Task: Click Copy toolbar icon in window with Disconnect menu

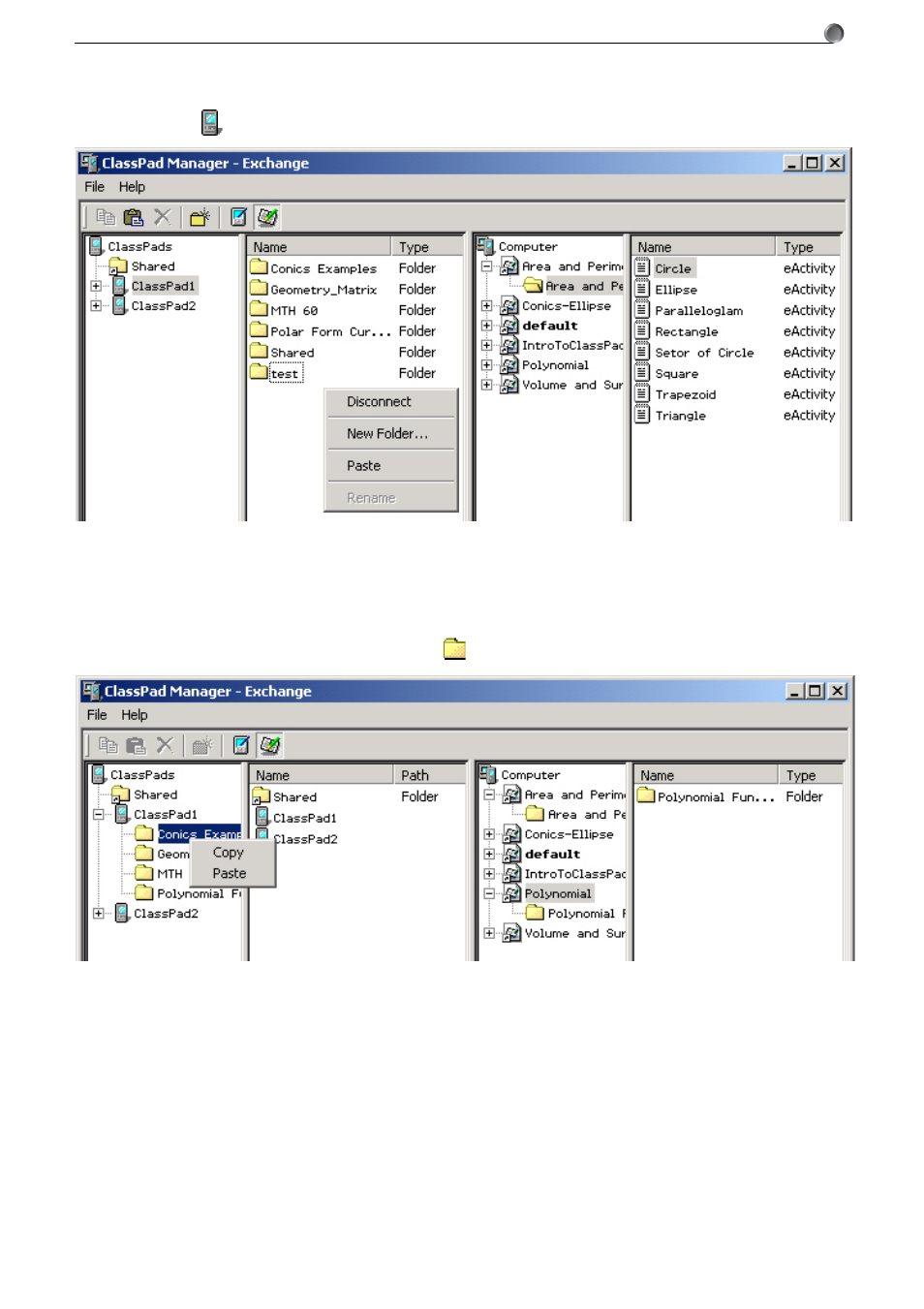Action: coord(106,217)
